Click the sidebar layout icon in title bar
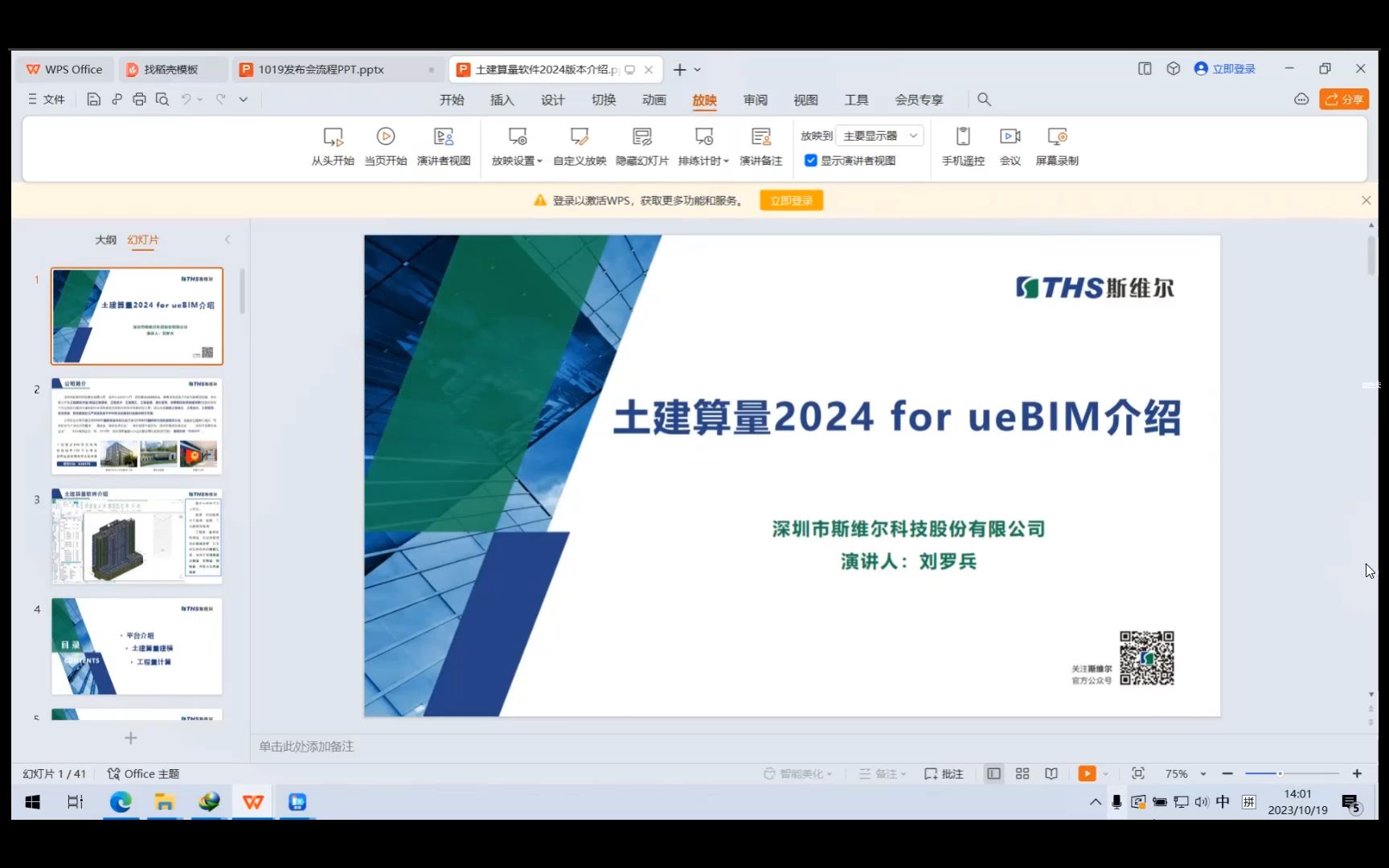The height and width of the screenshot is (868, 1389). coord(1145,69)
